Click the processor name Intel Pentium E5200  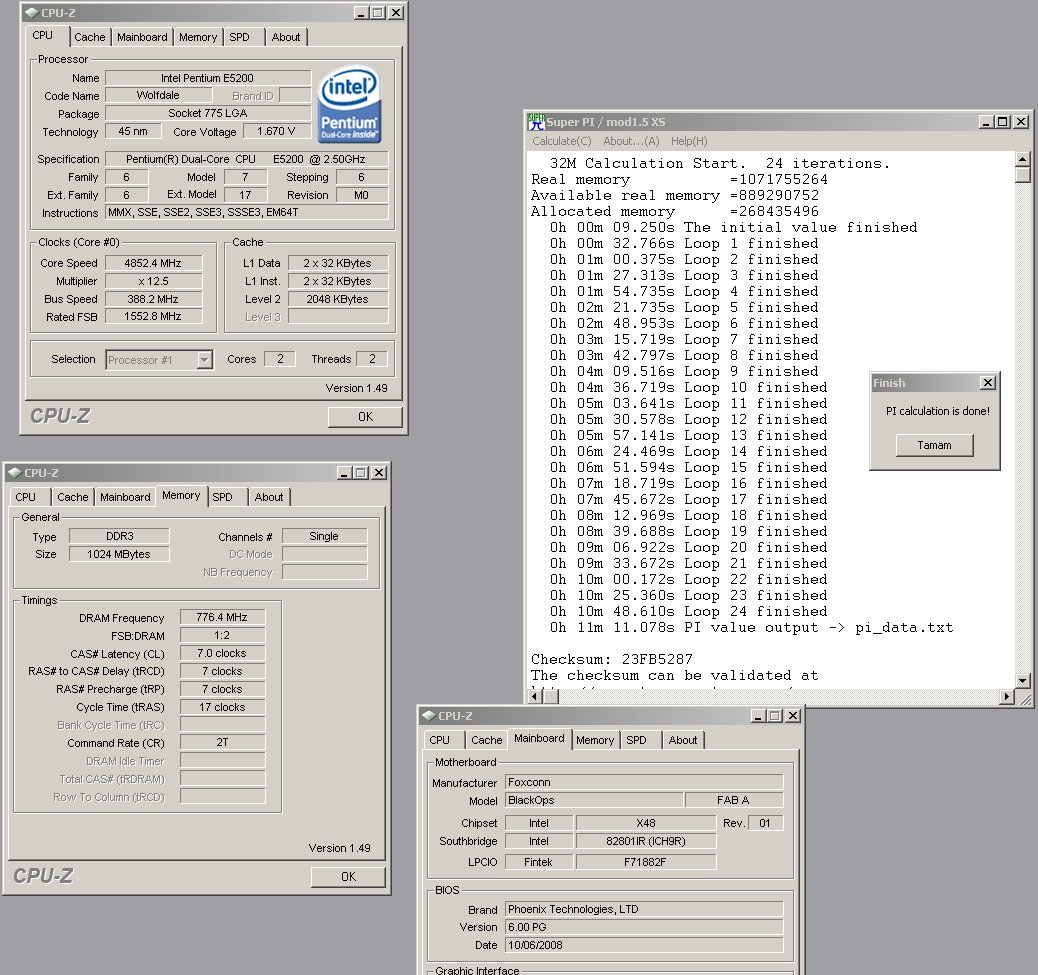click(x=207, y=78)
